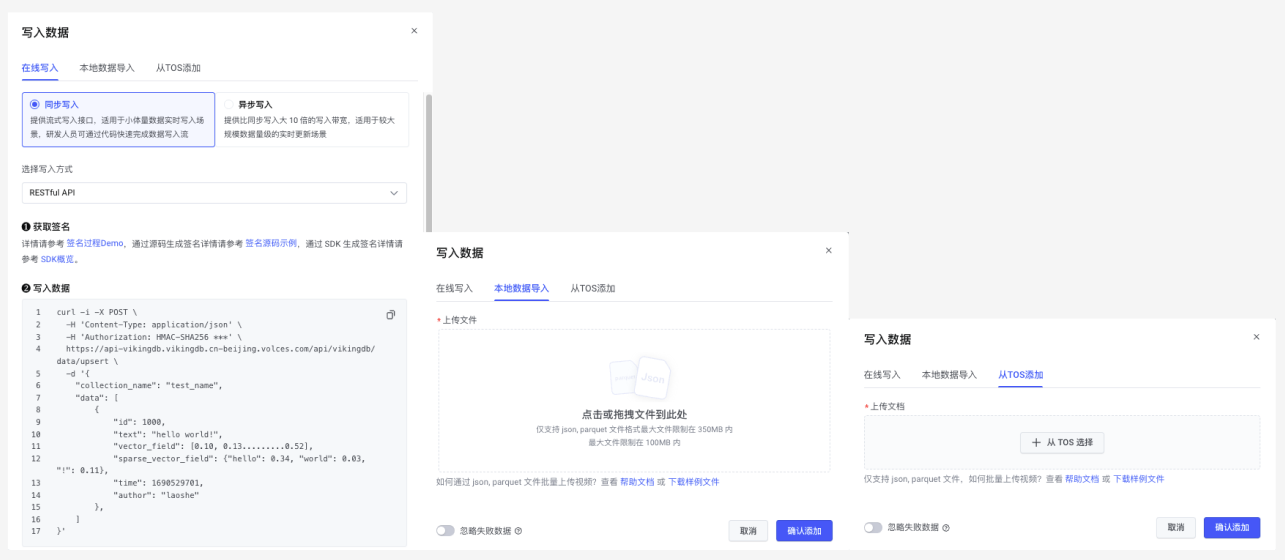Close the online write dialog with the X
The width and height of the screenshot is (1285, 560).
click(414, 31)
